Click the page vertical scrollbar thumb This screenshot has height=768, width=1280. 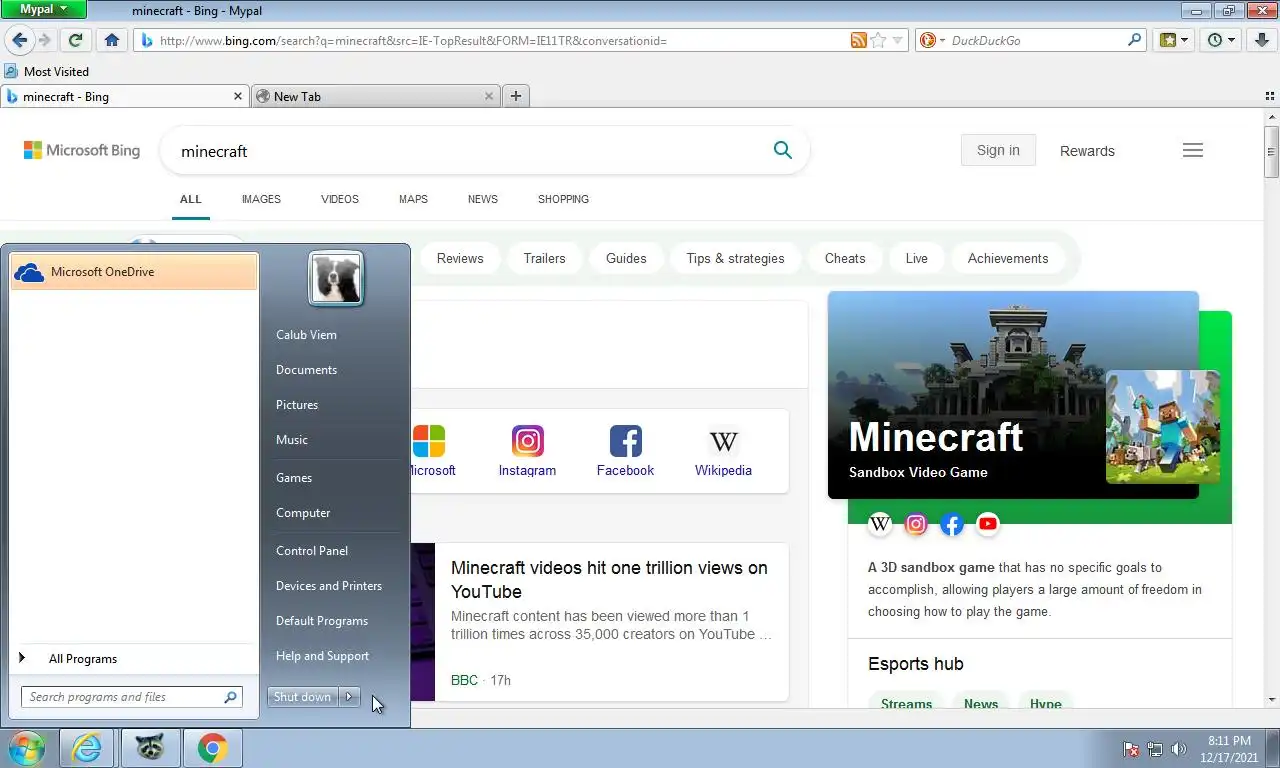[1272, 152]
